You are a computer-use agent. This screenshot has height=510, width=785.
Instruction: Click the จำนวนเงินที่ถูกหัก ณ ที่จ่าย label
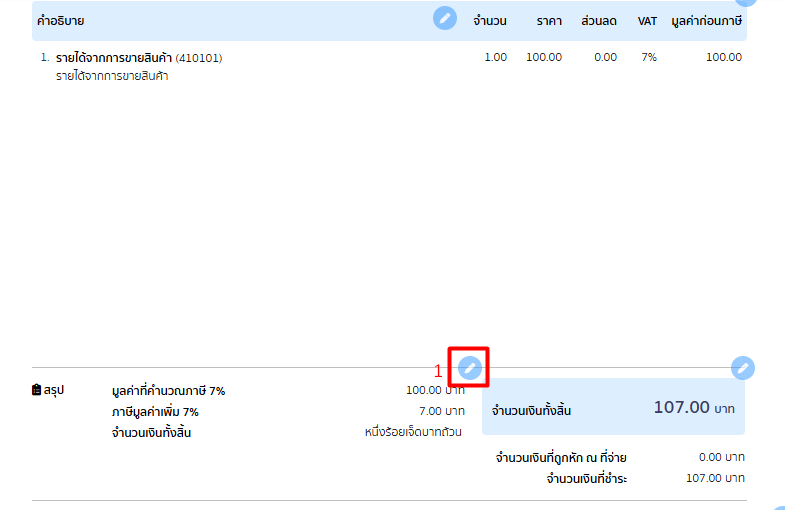(561, 457)
